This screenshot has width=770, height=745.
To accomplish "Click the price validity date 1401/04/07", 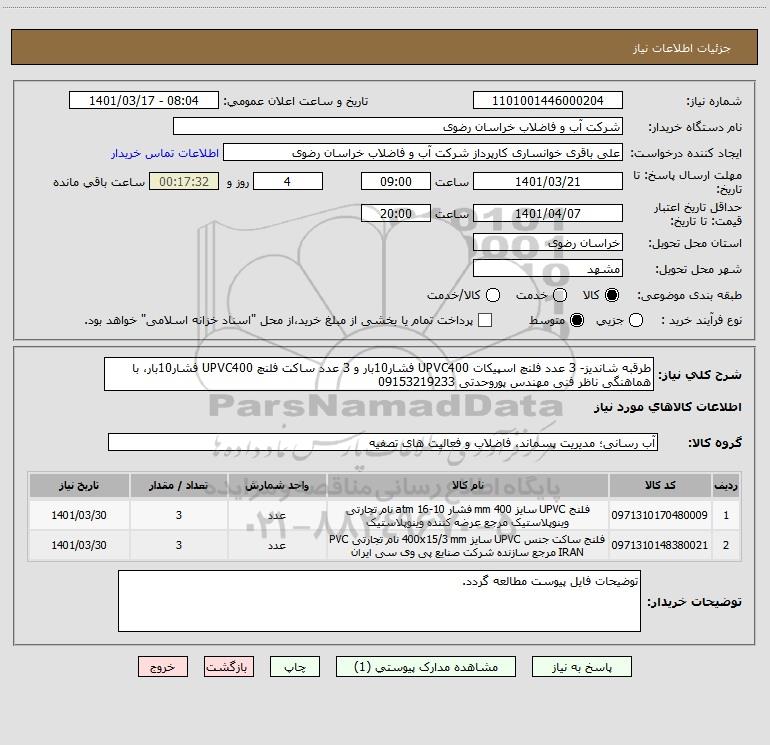I will 548,213.
